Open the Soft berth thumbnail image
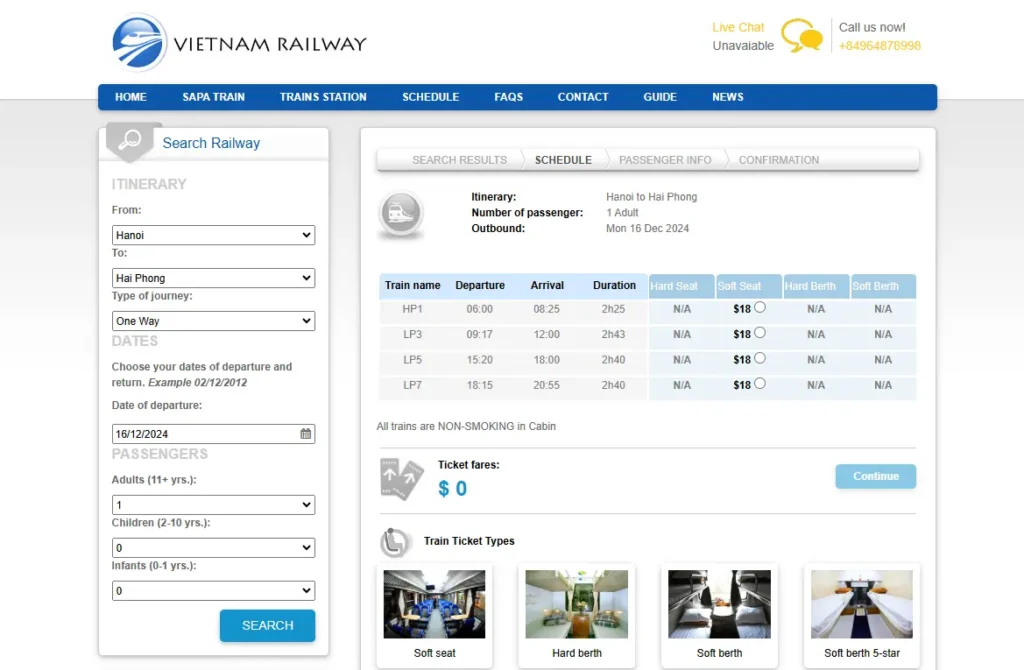This screenshot has height=670, width=1024. coord(719,604)
